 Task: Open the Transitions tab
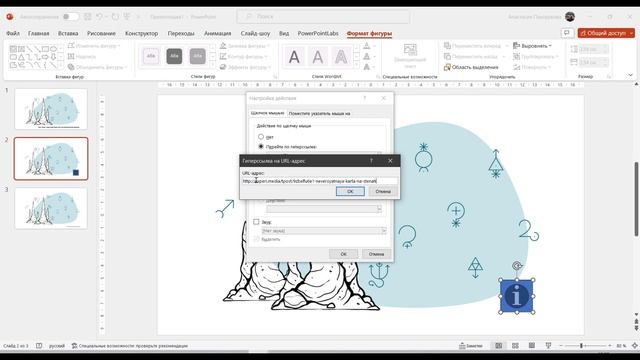click(x=181, y=33)
